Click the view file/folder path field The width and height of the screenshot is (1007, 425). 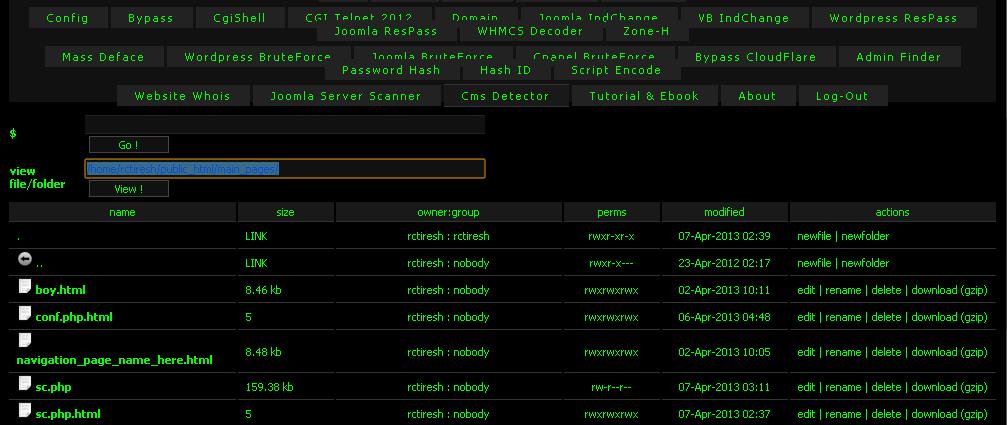point(285,169)
